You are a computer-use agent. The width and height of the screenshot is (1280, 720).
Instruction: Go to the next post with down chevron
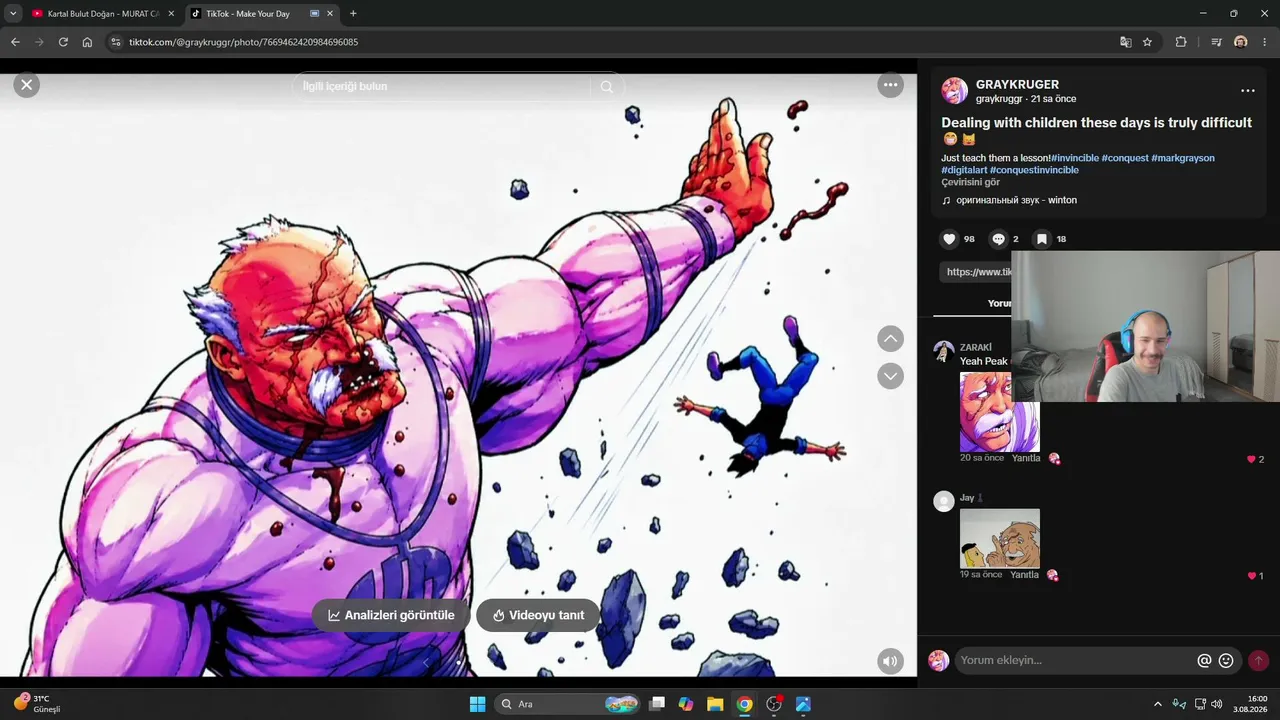pos(890,376)
